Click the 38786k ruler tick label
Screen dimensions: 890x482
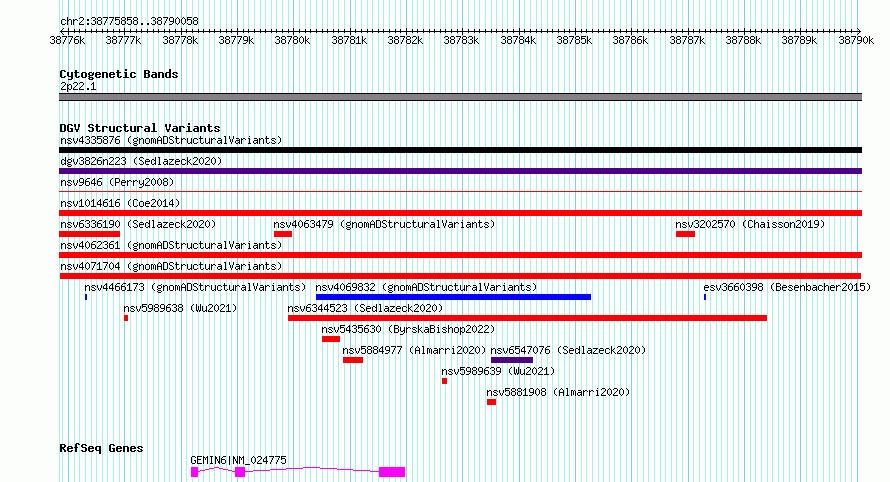[x=630, y=40]
